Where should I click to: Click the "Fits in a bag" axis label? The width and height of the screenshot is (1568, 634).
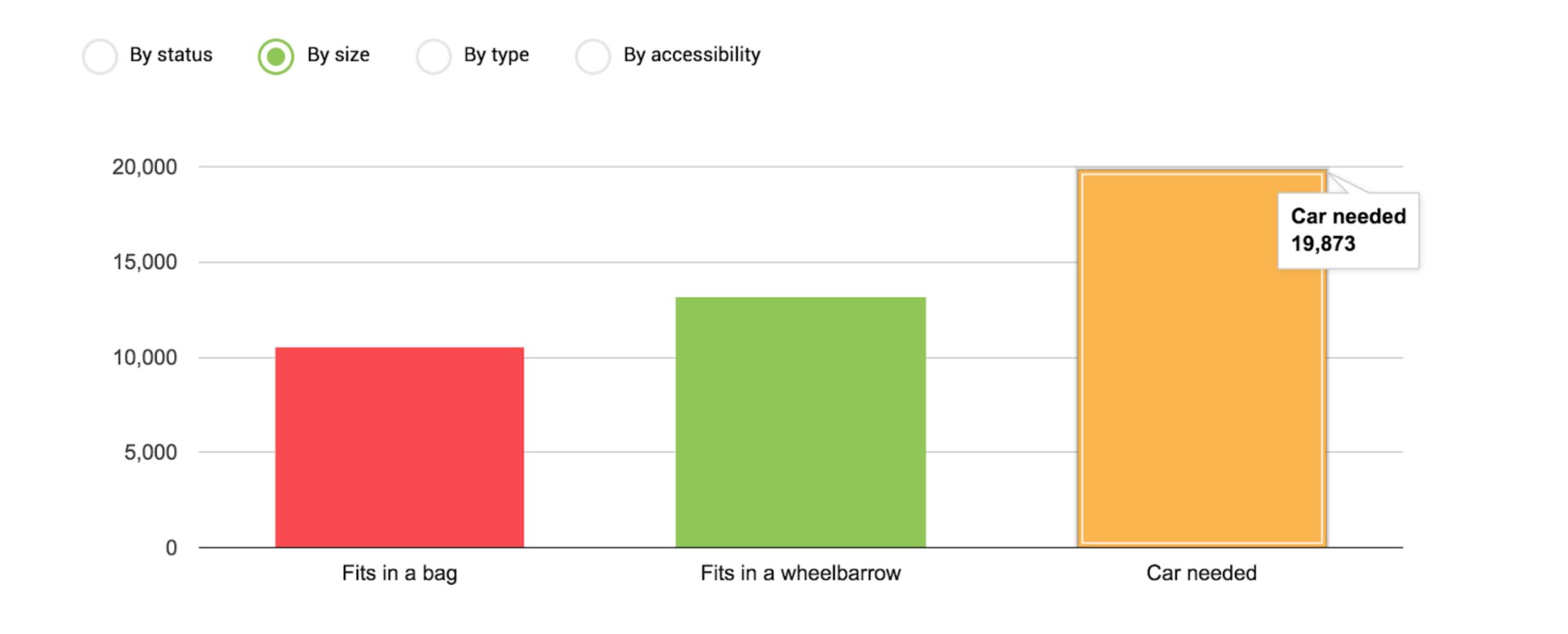coord(399,574)
